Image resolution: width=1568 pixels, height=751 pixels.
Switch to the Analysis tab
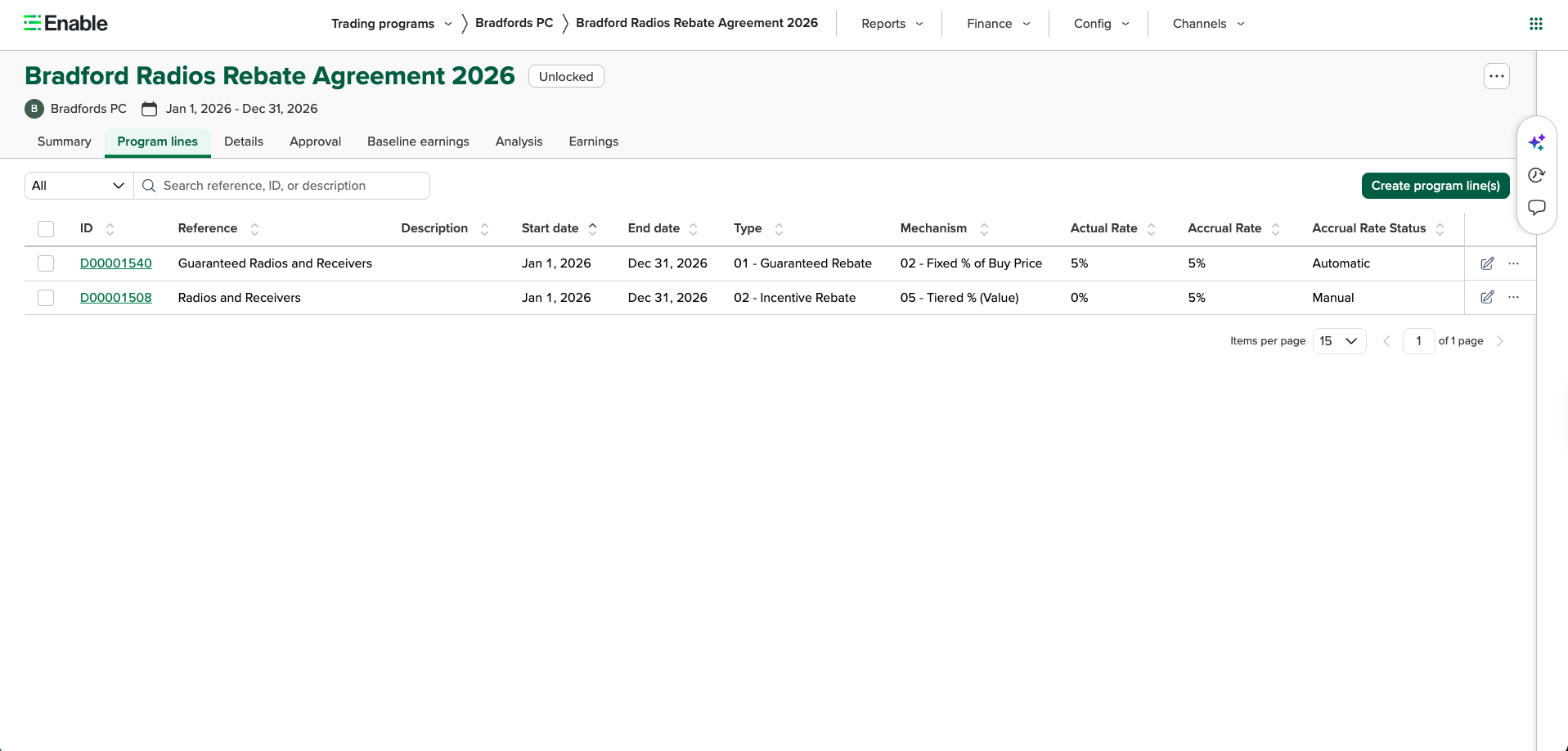[x=519, y=142]
